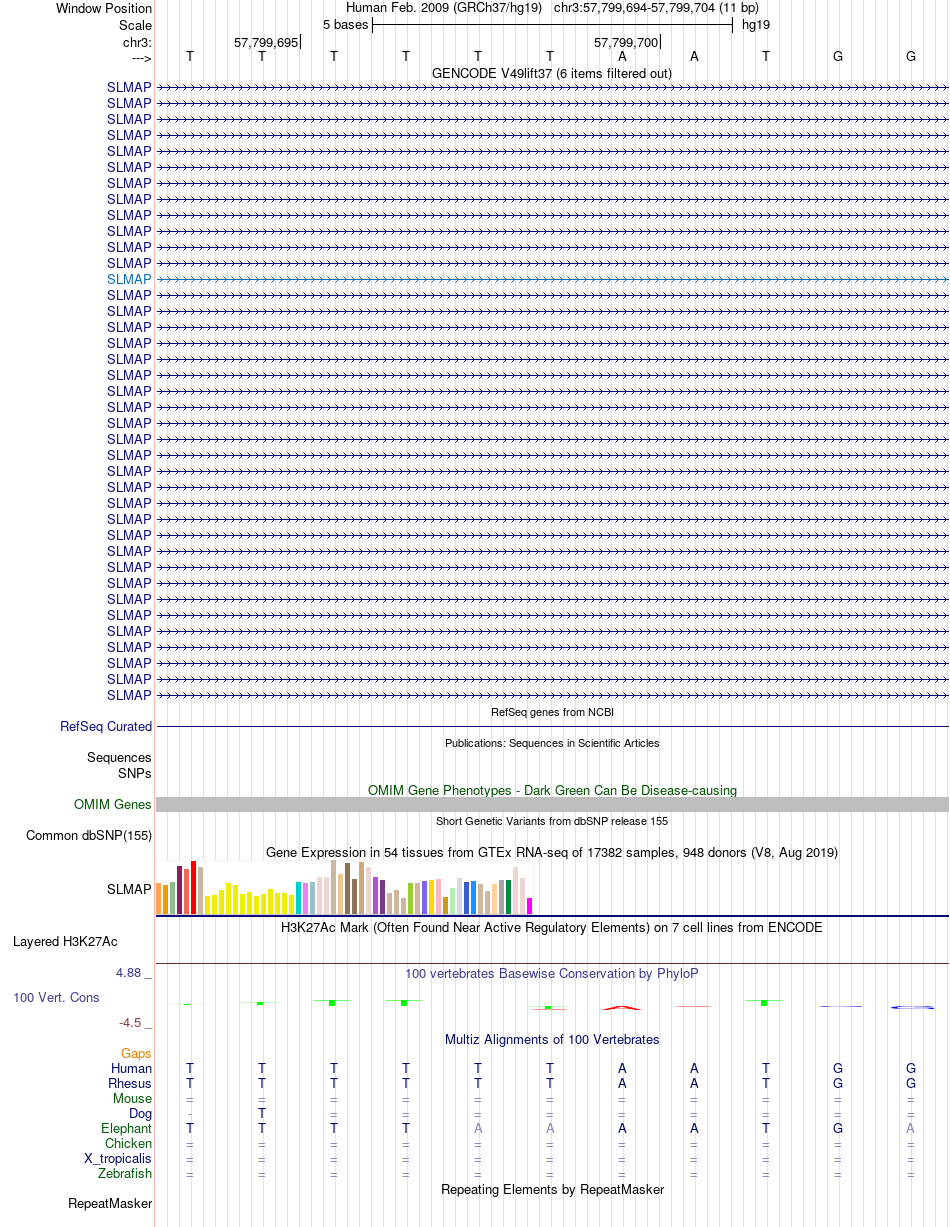
Task: Click the Human alignment row label
Action: [x=131, y=1068]
